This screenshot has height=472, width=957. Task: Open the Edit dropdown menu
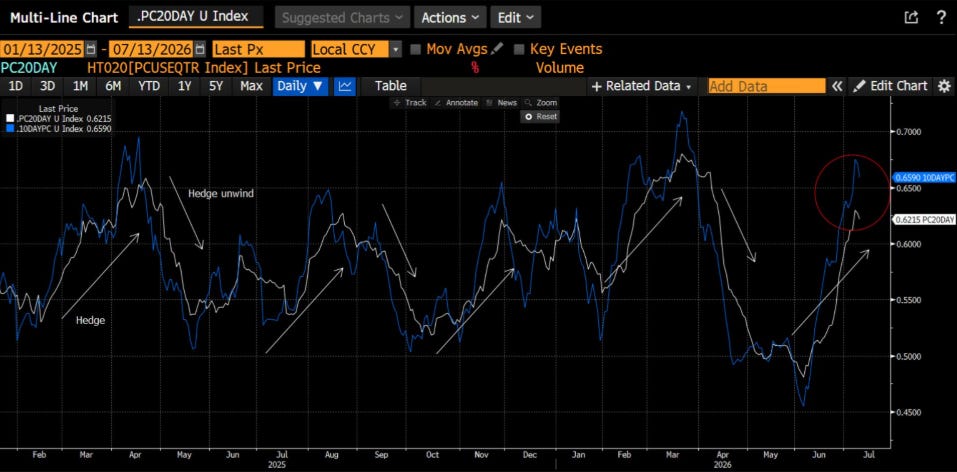pyautogui.click(x=515, y=18)
